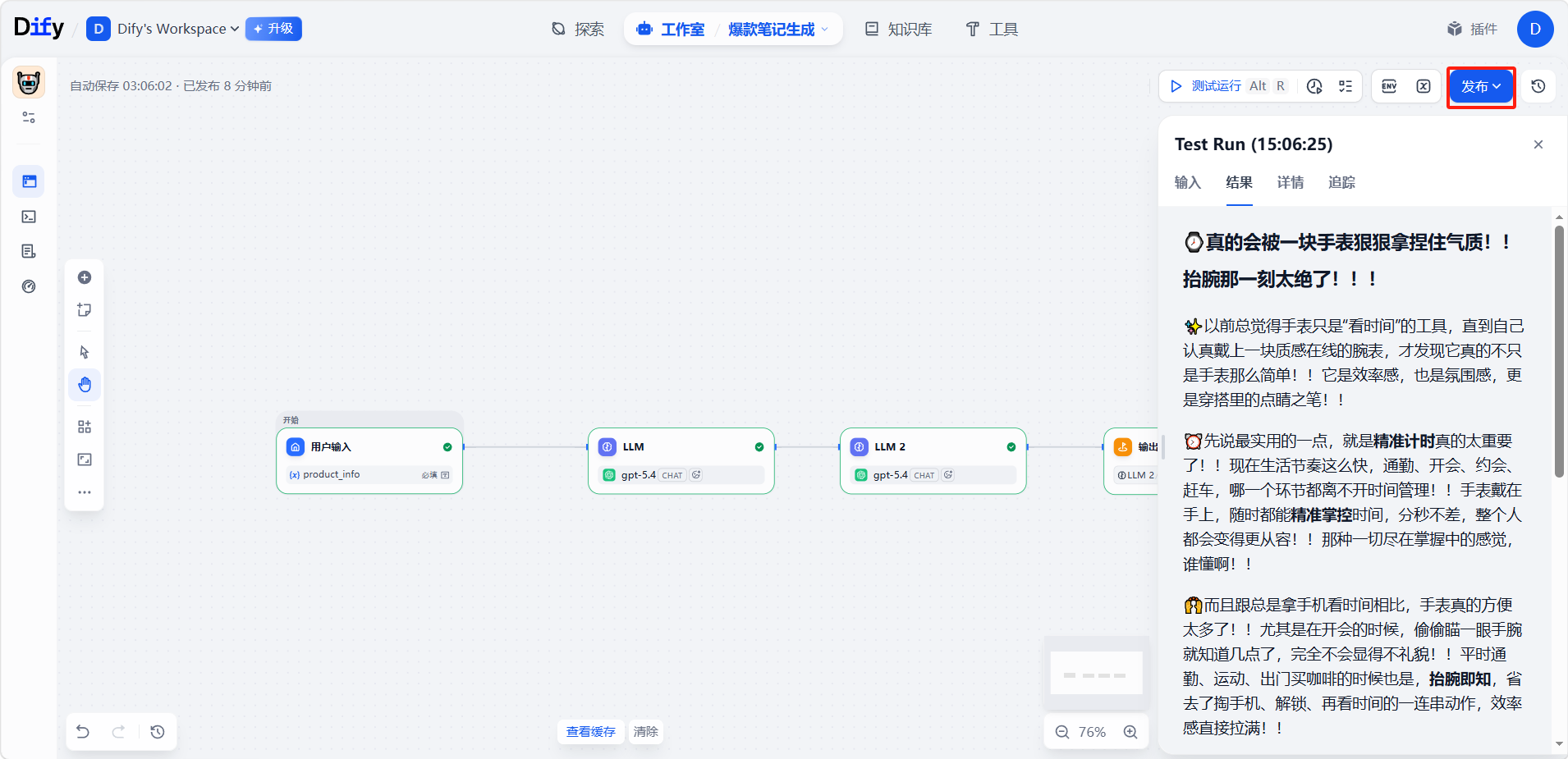Viewport: 1568px width, 759px height.
Task: Open the monitoring gauge sidebar icon
Action: click(x=29, y=286)
